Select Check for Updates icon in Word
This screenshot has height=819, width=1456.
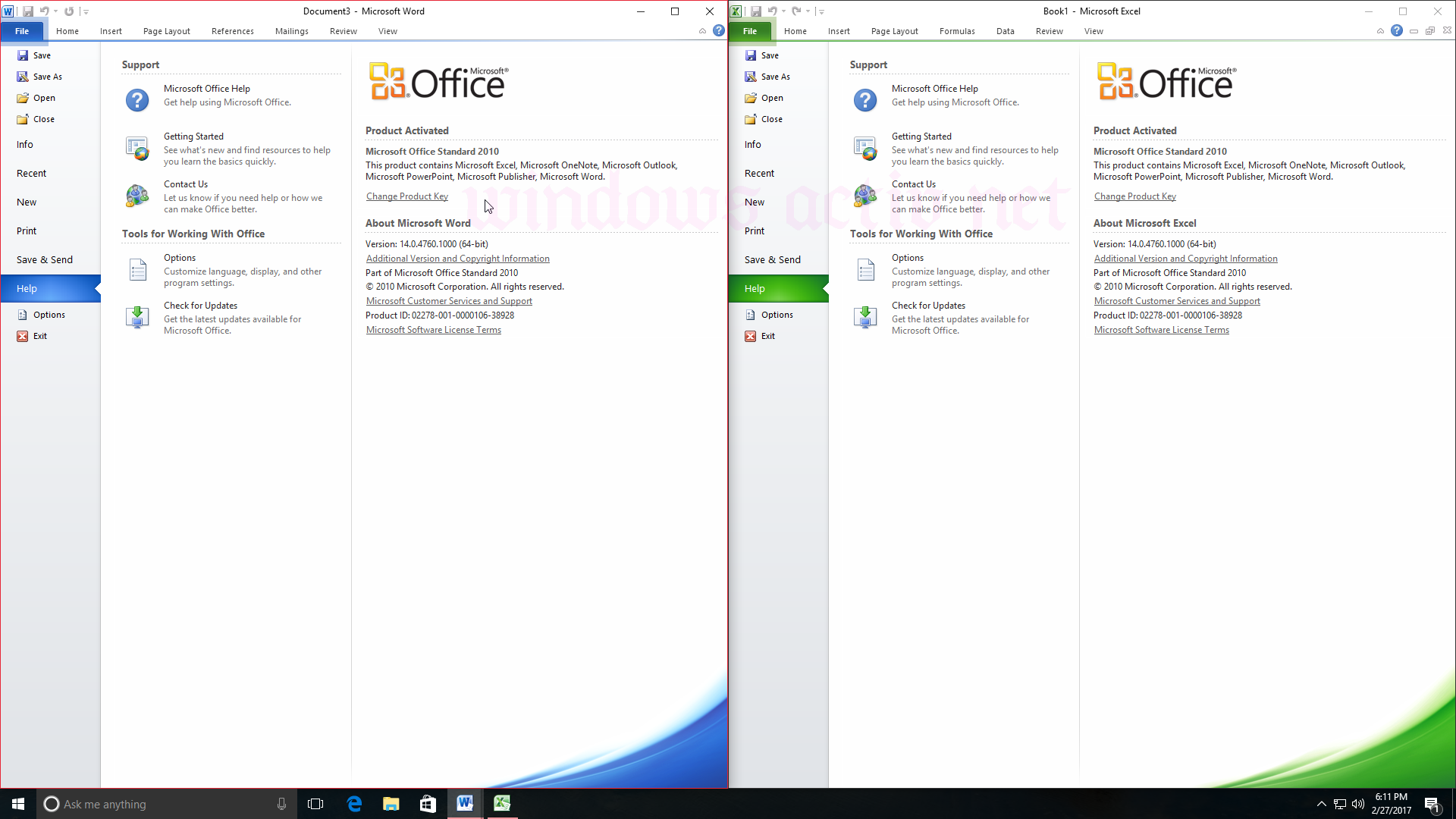tap(137, 317)
